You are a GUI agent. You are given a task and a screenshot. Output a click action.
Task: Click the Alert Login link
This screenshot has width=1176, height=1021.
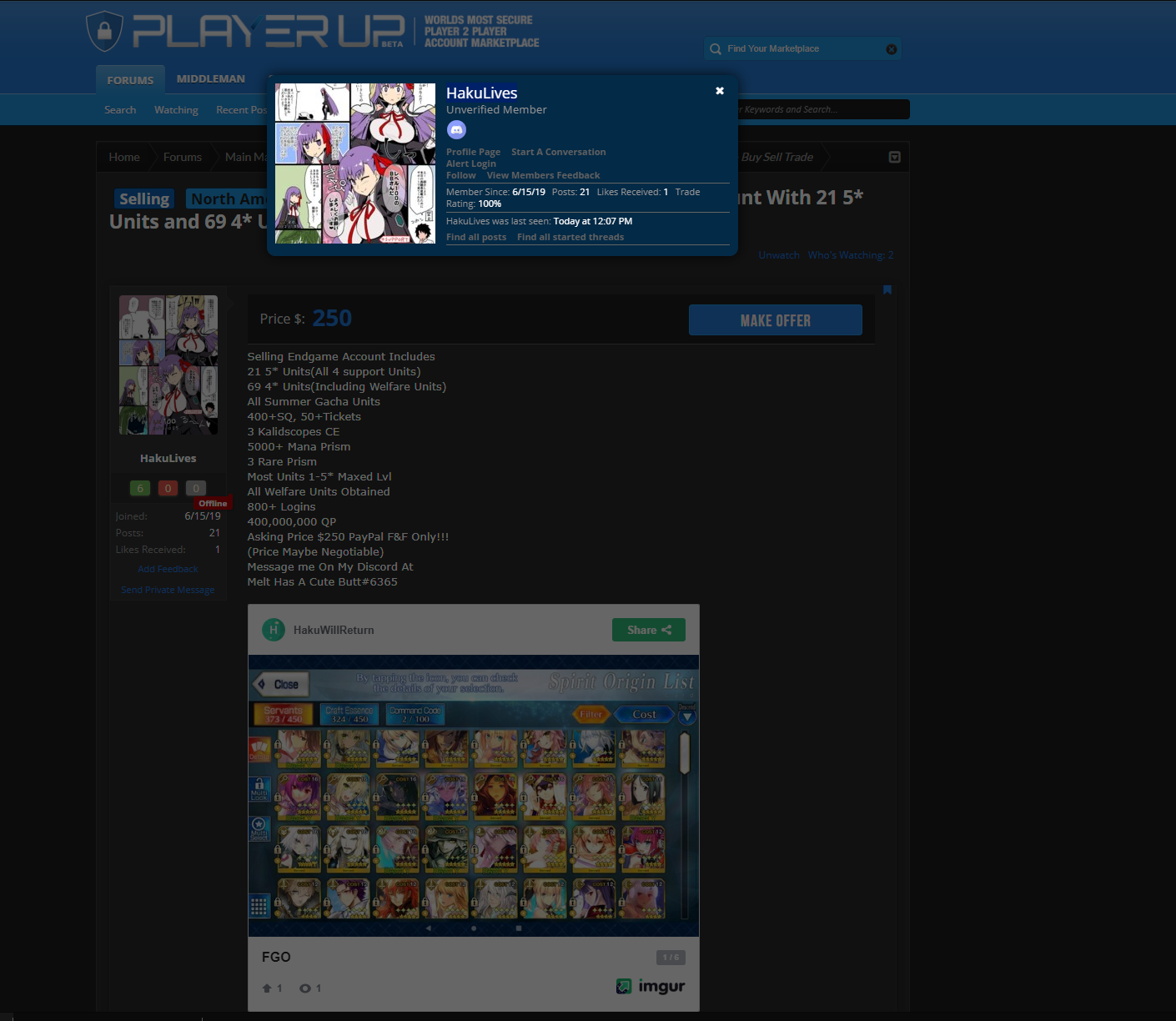click(x=471, y=163)
